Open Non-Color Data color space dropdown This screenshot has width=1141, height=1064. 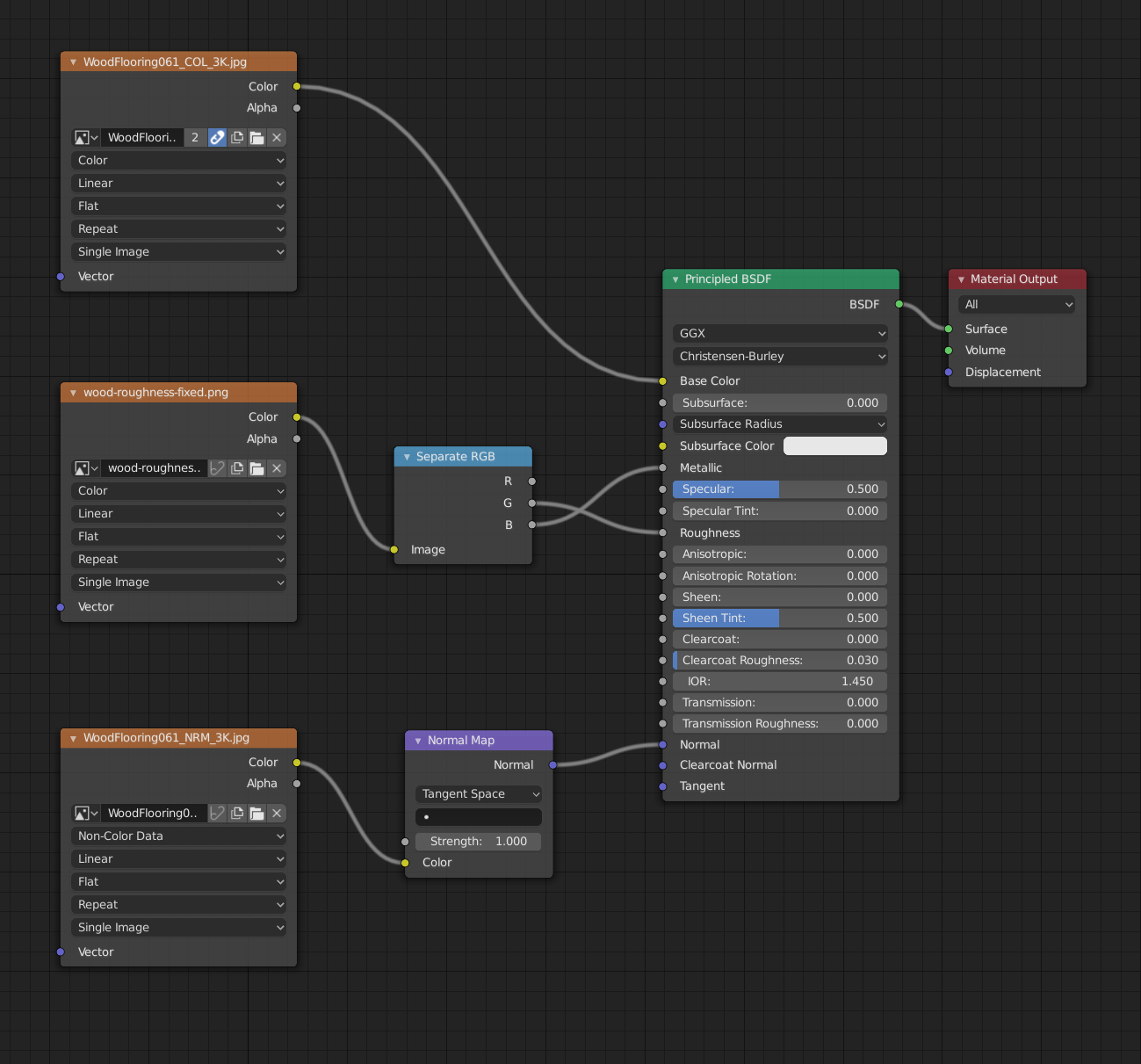click(179, 836)
